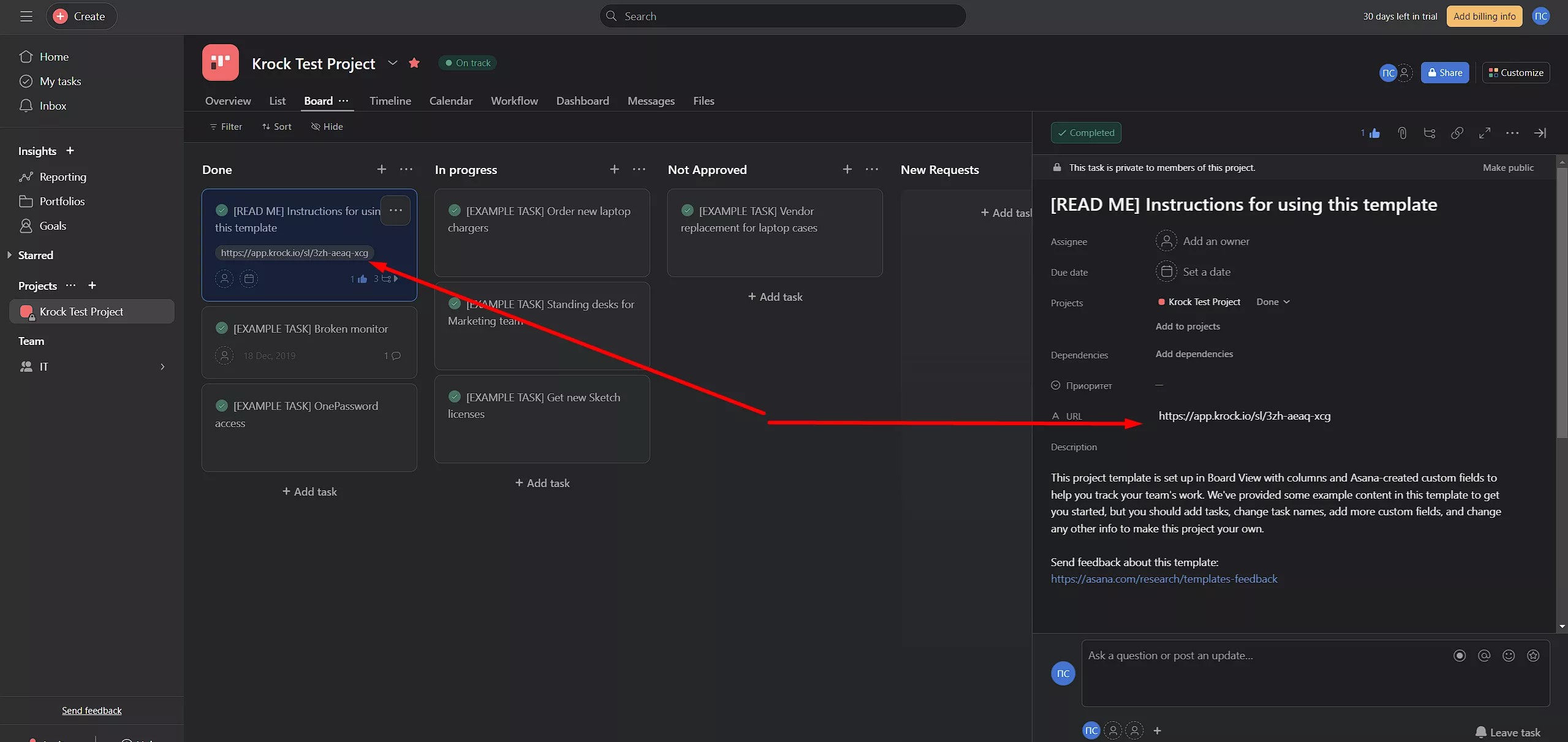1568x742 pixels.
Task: Open the hamburger sidebar menu
Action: [26, 17]
